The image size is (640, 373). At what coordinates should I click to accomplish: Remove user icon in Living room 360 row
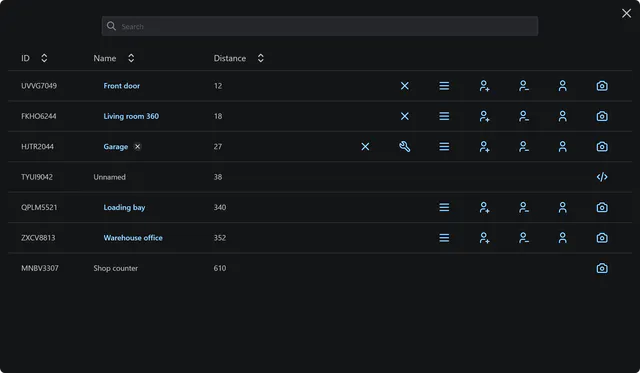pos(524,116)
